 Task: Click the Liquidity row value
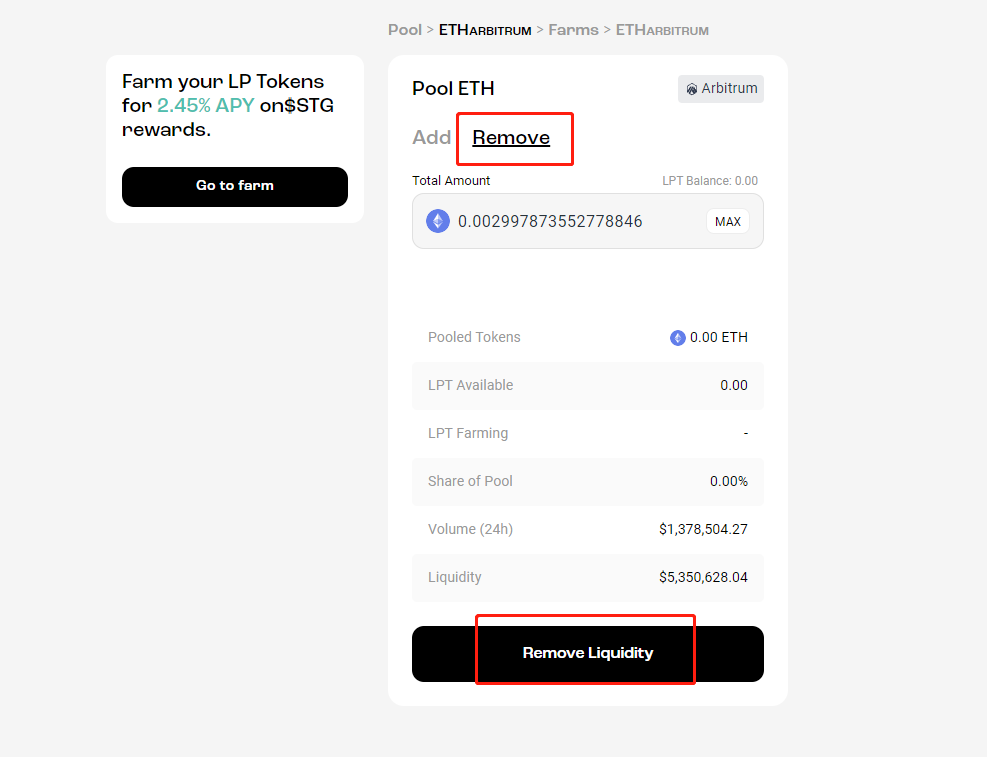(x=703, y=577)
